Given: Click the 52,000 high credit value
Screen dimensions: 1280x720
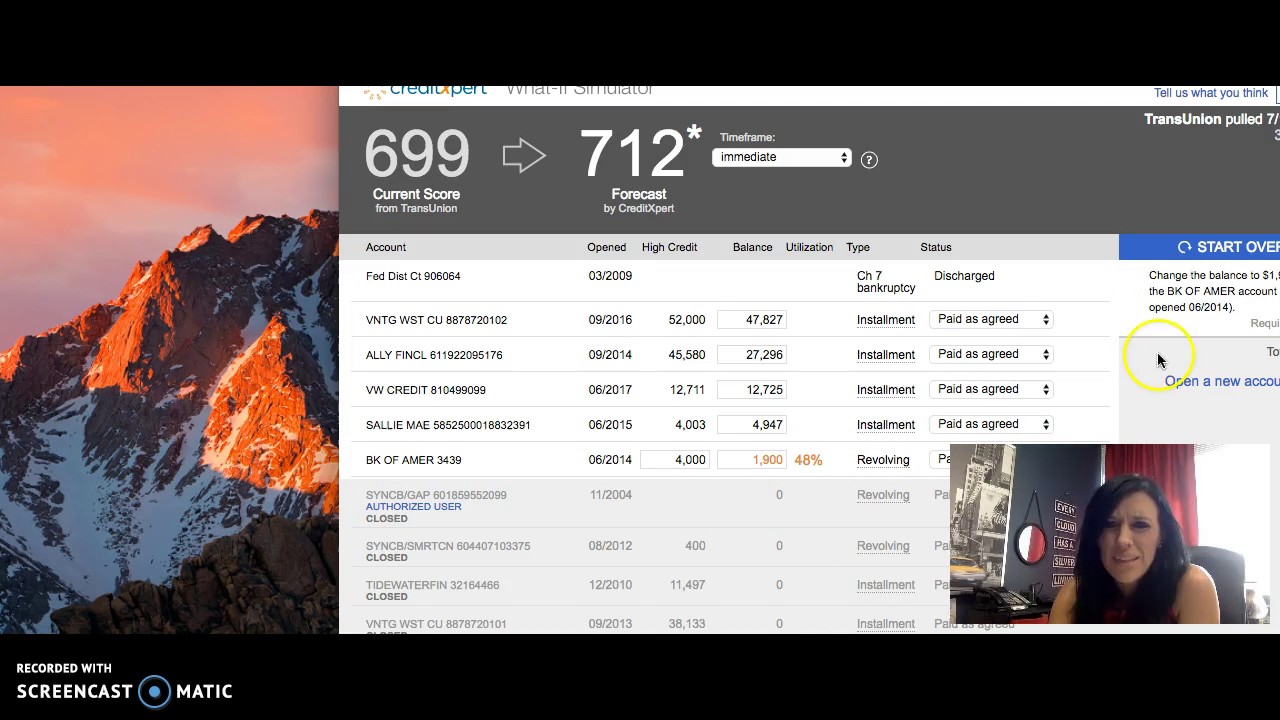Looking at the screenshot, I should click(687, 320).
